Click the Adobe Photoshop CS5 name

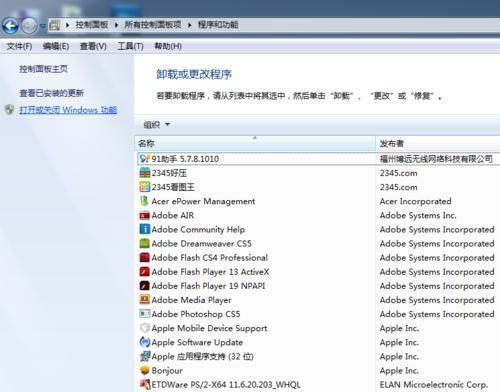(196, 314)
